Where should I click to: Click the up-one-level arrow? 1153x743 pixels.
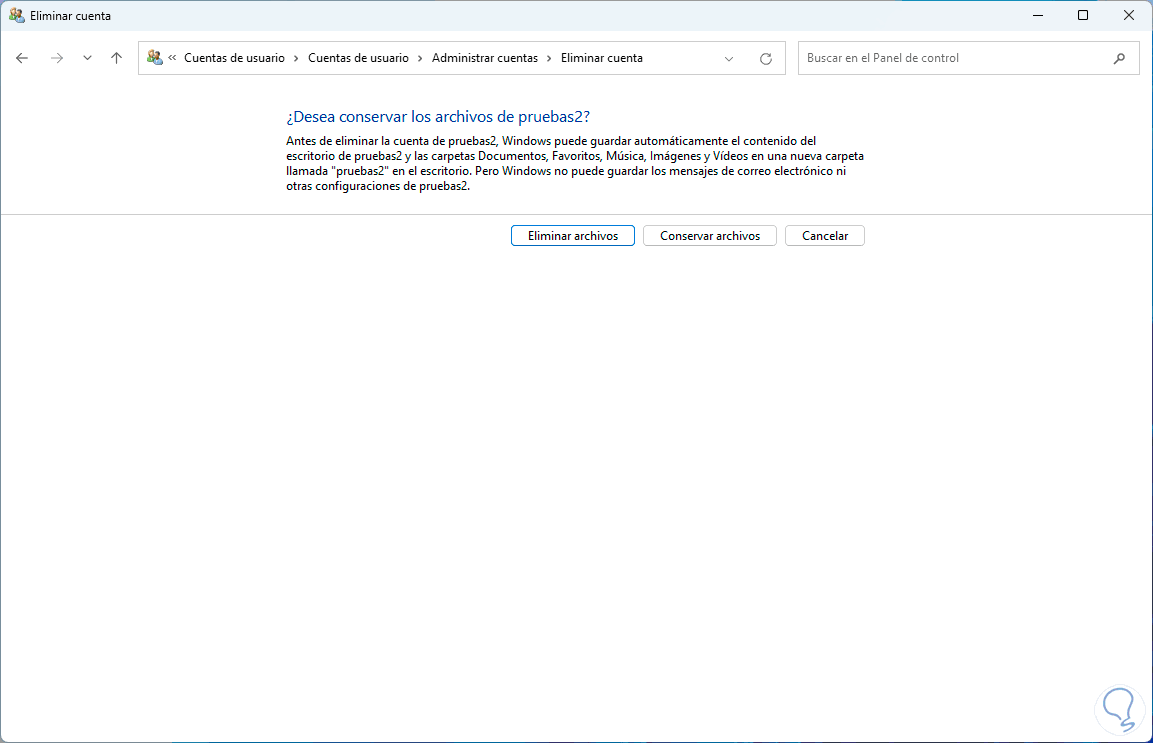116,58
